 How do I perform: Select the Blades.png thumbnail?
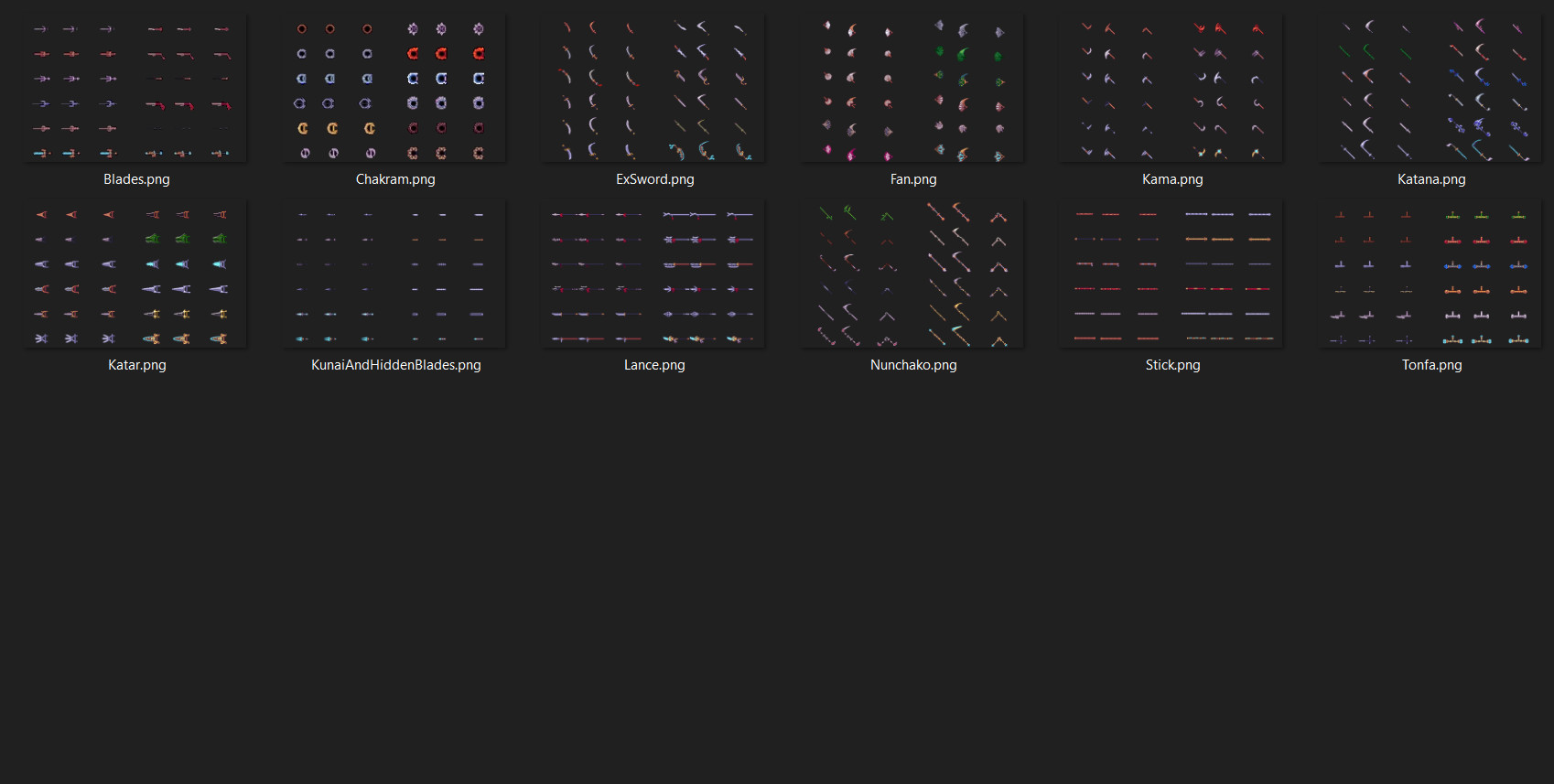tap(136, 89)
